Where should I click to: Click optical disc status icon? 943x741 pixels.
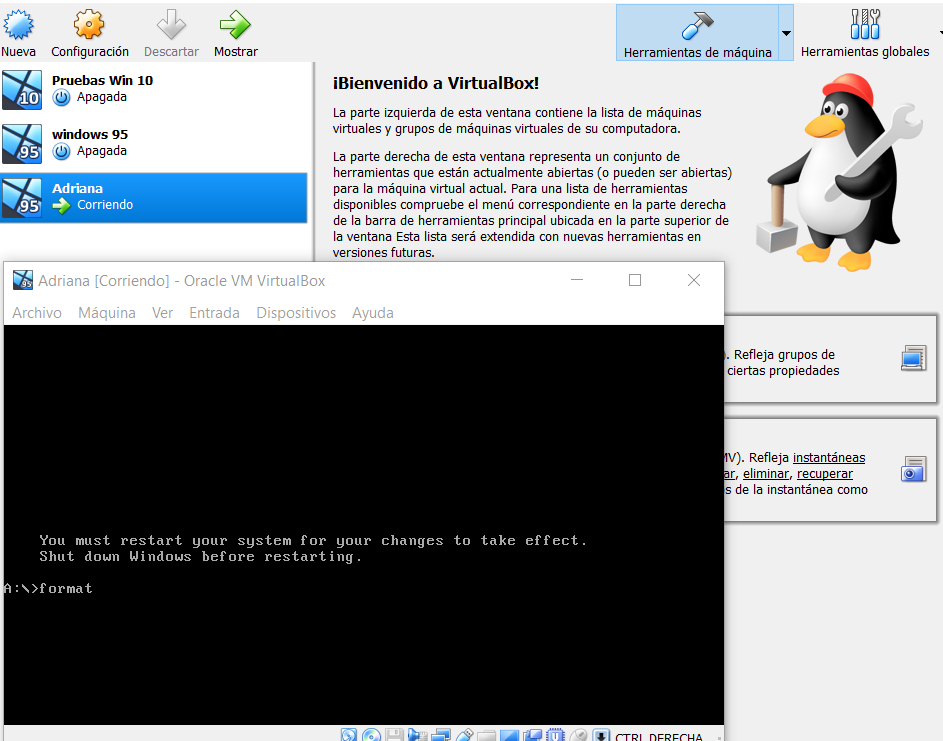371,734
